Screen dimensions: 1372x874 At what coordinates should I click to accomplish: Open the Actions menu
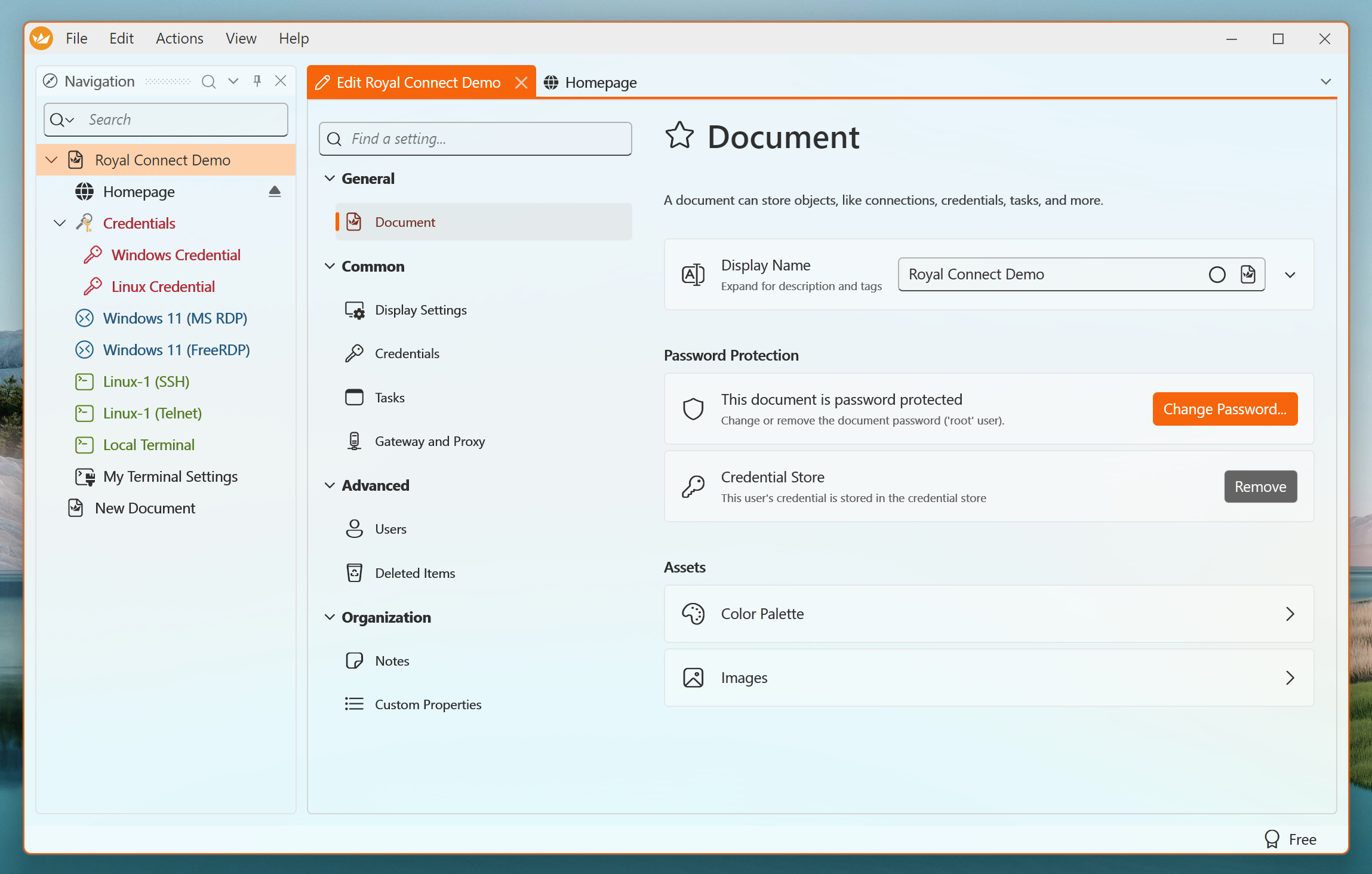click(x=179, y=39)
